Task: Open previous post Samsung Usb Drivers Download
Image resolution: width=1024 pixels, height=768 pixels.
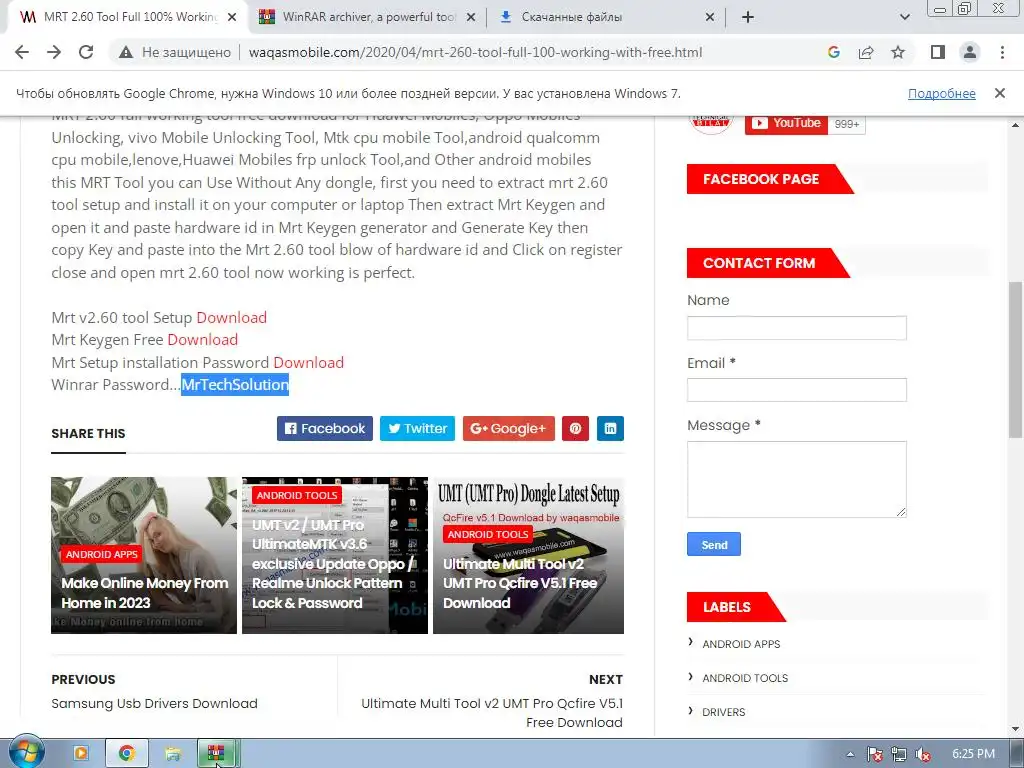Action: 154,703
